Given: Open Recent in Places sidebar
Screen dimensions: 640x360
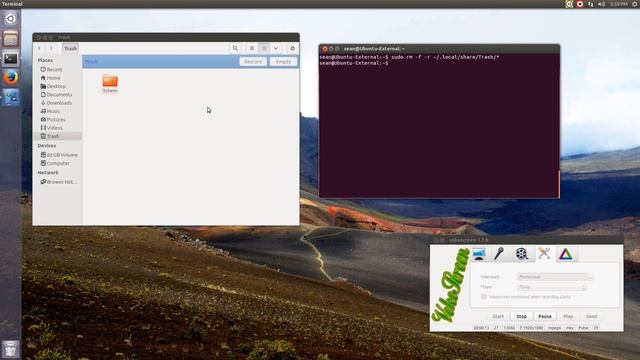Looking at the screenshot, I should (51, 69).
